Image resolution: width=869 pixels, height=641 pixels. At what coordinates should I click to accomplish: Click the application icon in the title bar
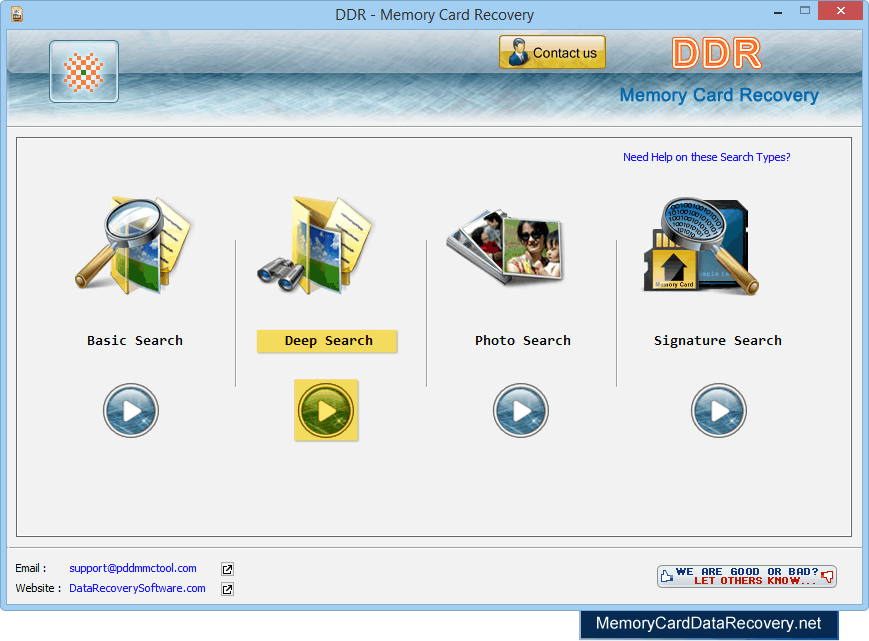17,14
